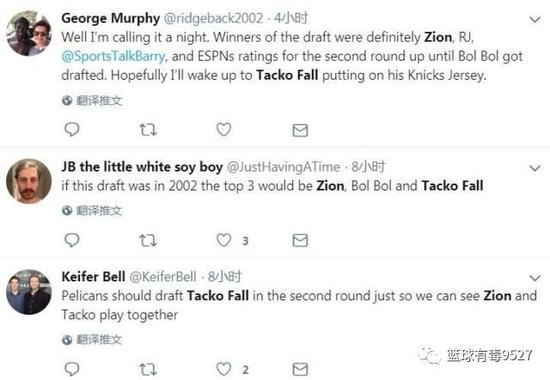Image resolution: width=550 pixels, height=380 pixels.
Task: Open more options chevron on George Murphy's tweet
Action: point(535,19)
